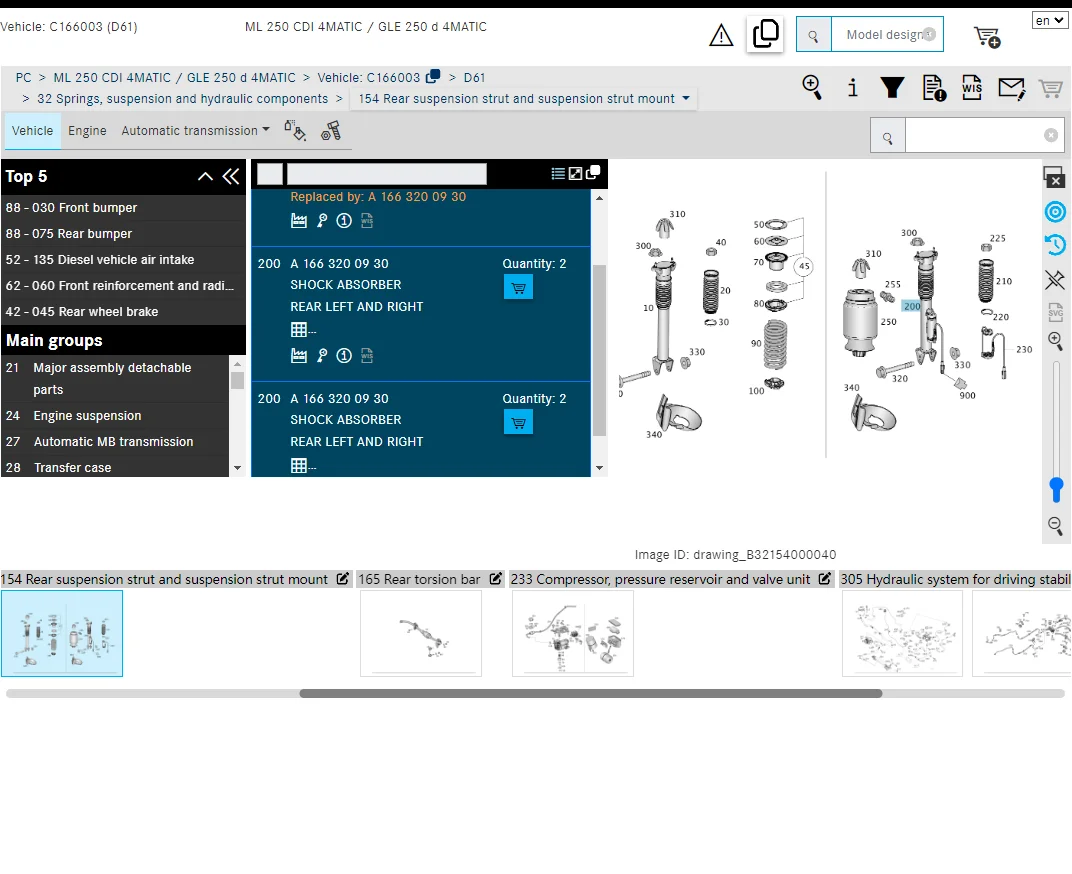
Task: Select the '233 Compressor' drawing thumbnail
Action: coord(573,633)
